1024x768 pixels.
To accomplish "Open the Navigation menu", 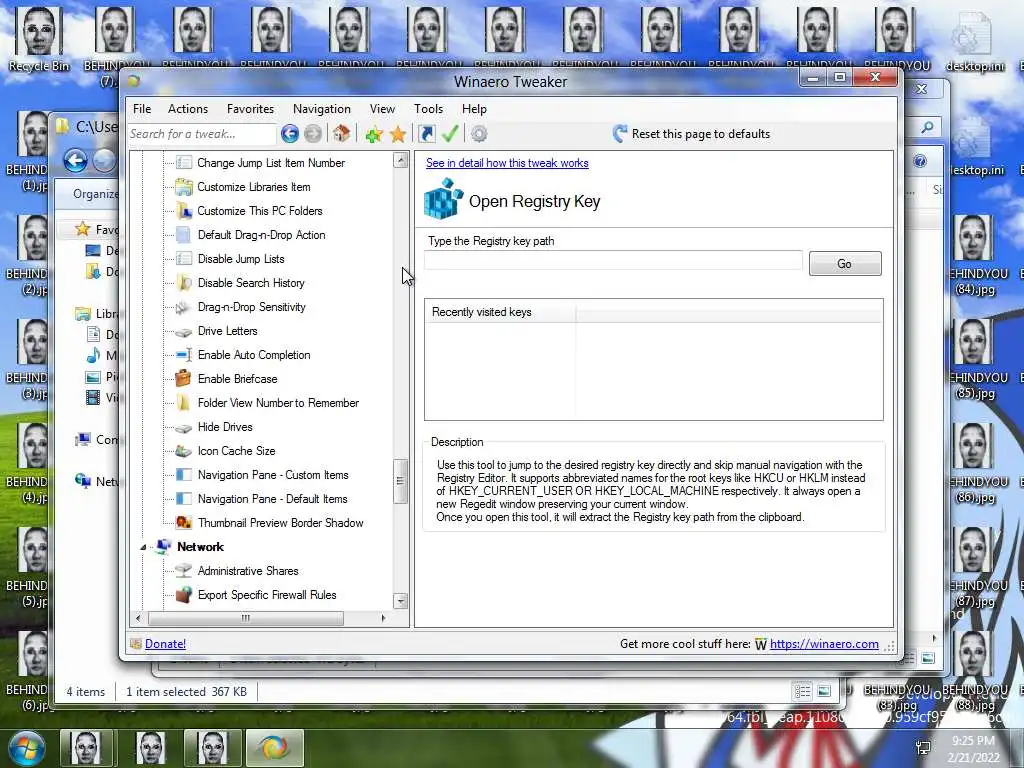I will 321,109.
